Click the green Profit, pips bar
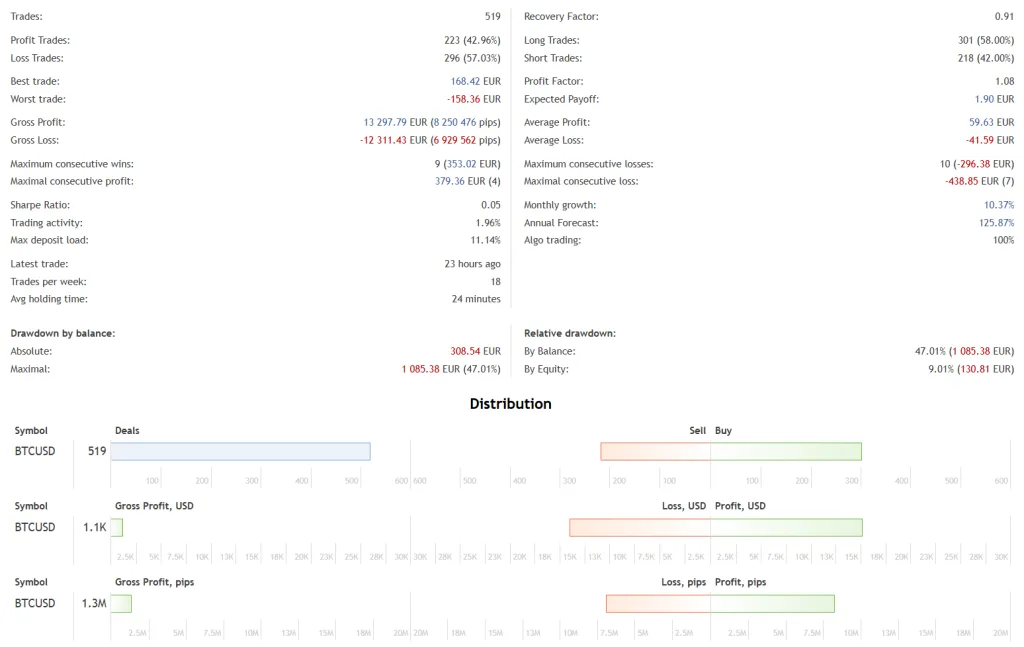 tap(773, 603)
